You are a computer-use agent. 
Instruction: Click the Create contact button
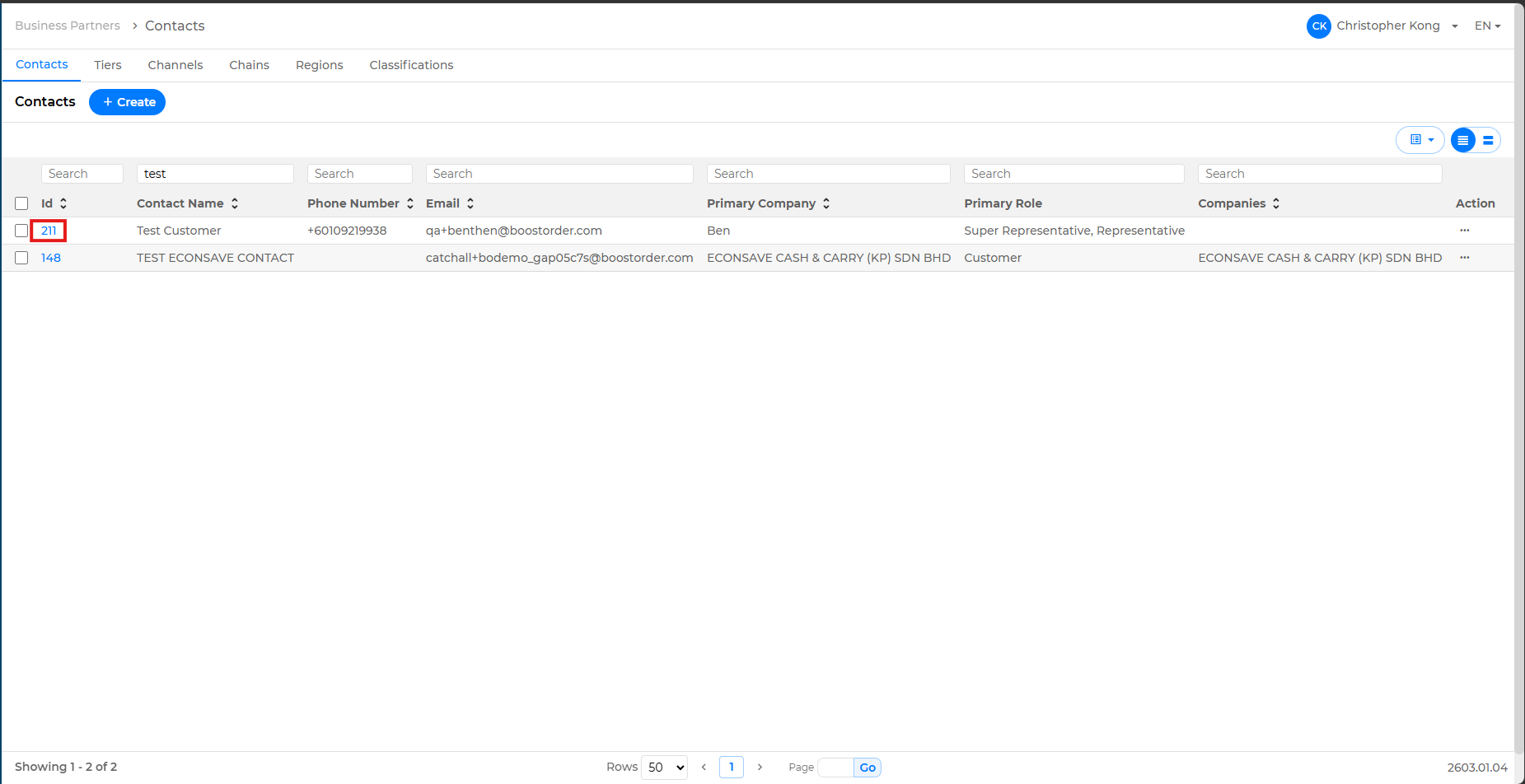(x=128, y=102)
